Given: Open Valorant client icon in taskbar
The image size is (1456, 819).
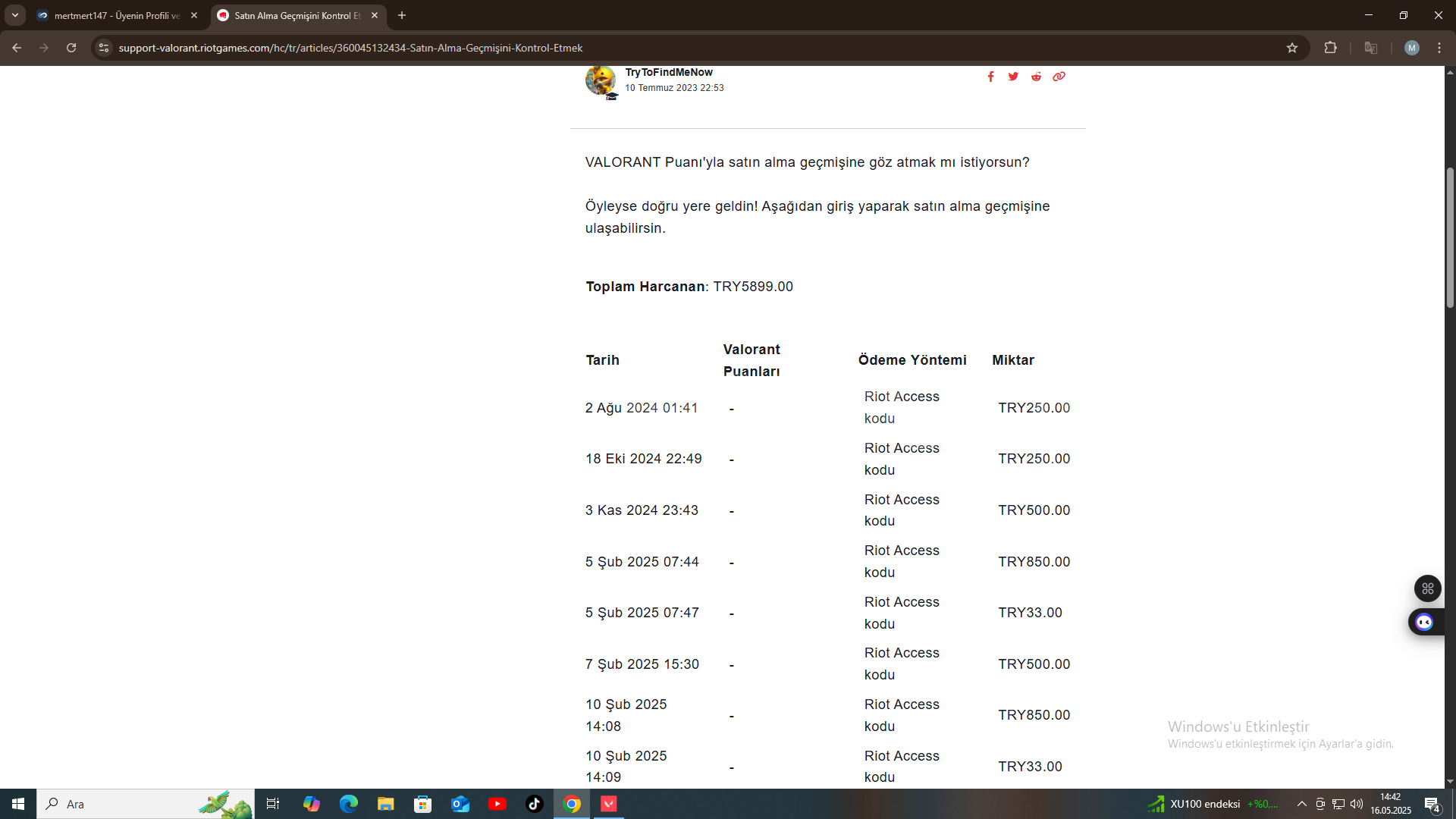Looking at the screenshot, I should pos(609,804).
